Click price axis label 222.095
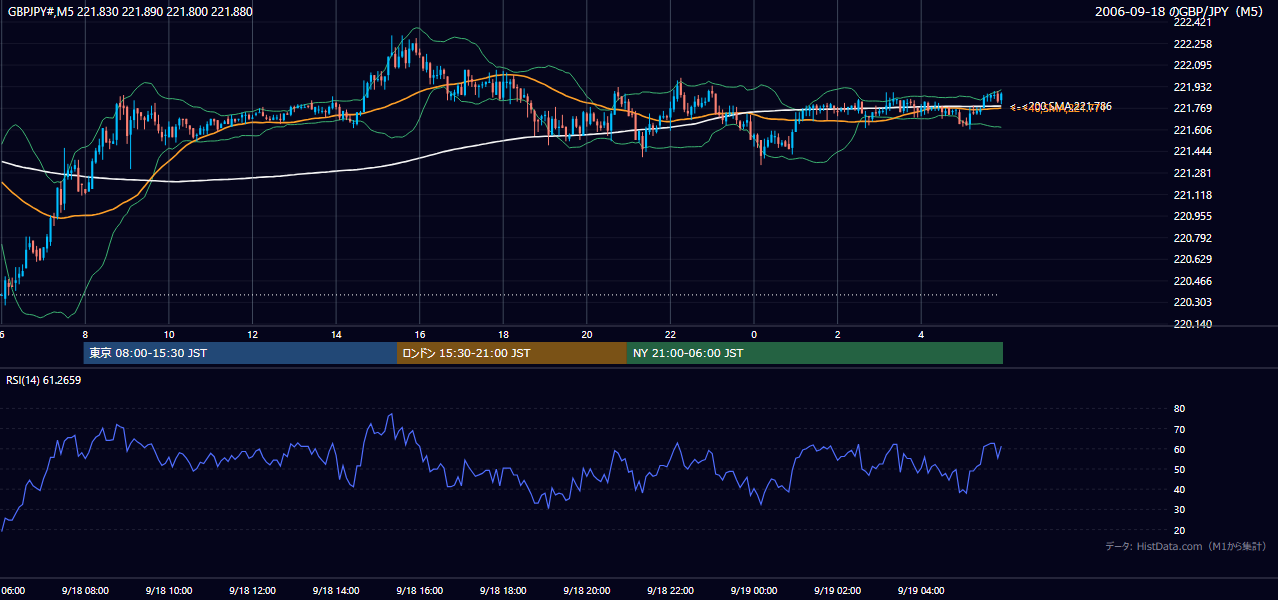Viewport: 1278px width, 600px height. pos(1193,65)
